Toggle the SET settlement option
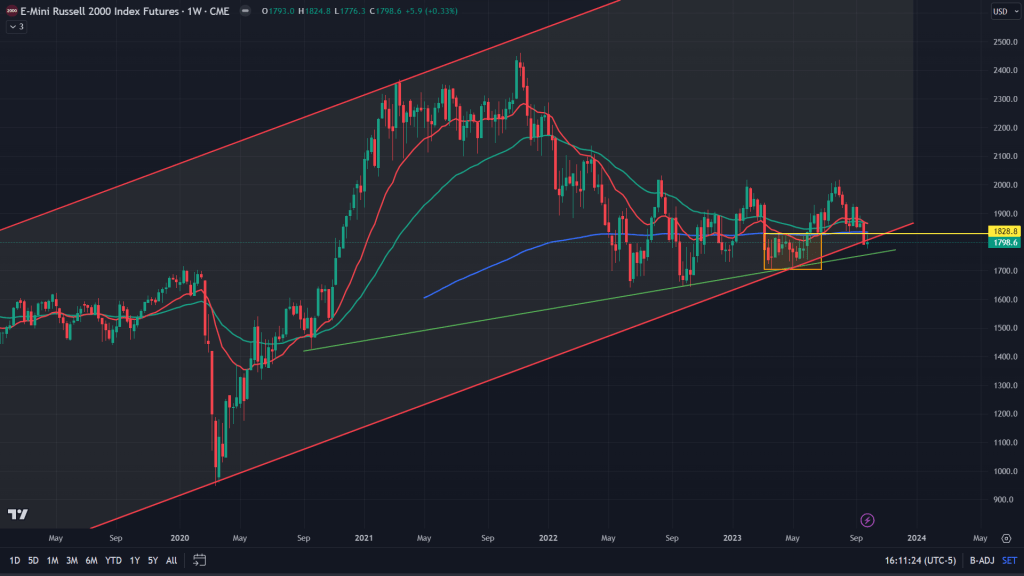The height and width of the screenshot is (576, 1024). point(1009,561)
